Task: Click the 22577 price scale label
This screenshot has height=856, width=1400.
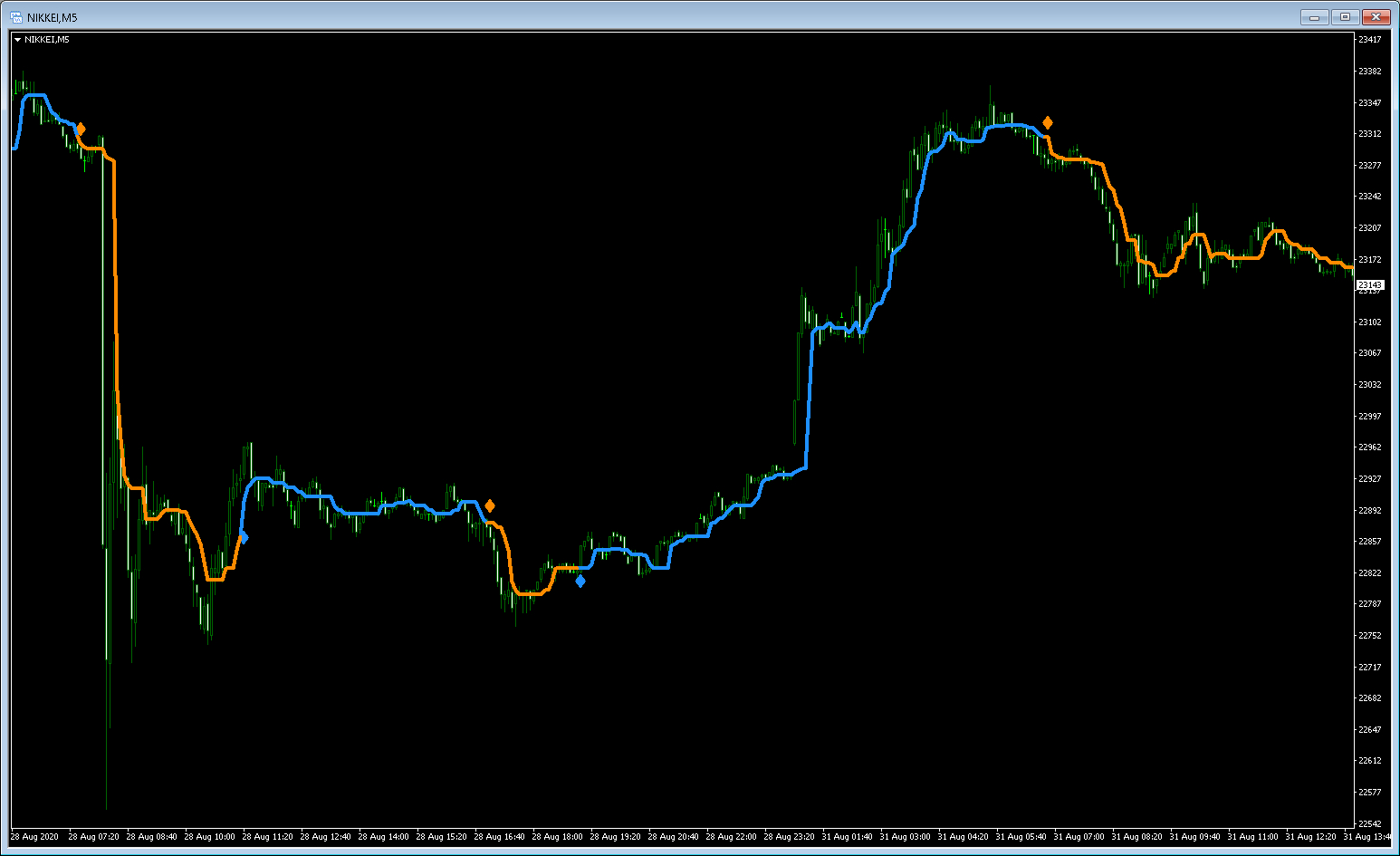Action: coord(1370,793)
